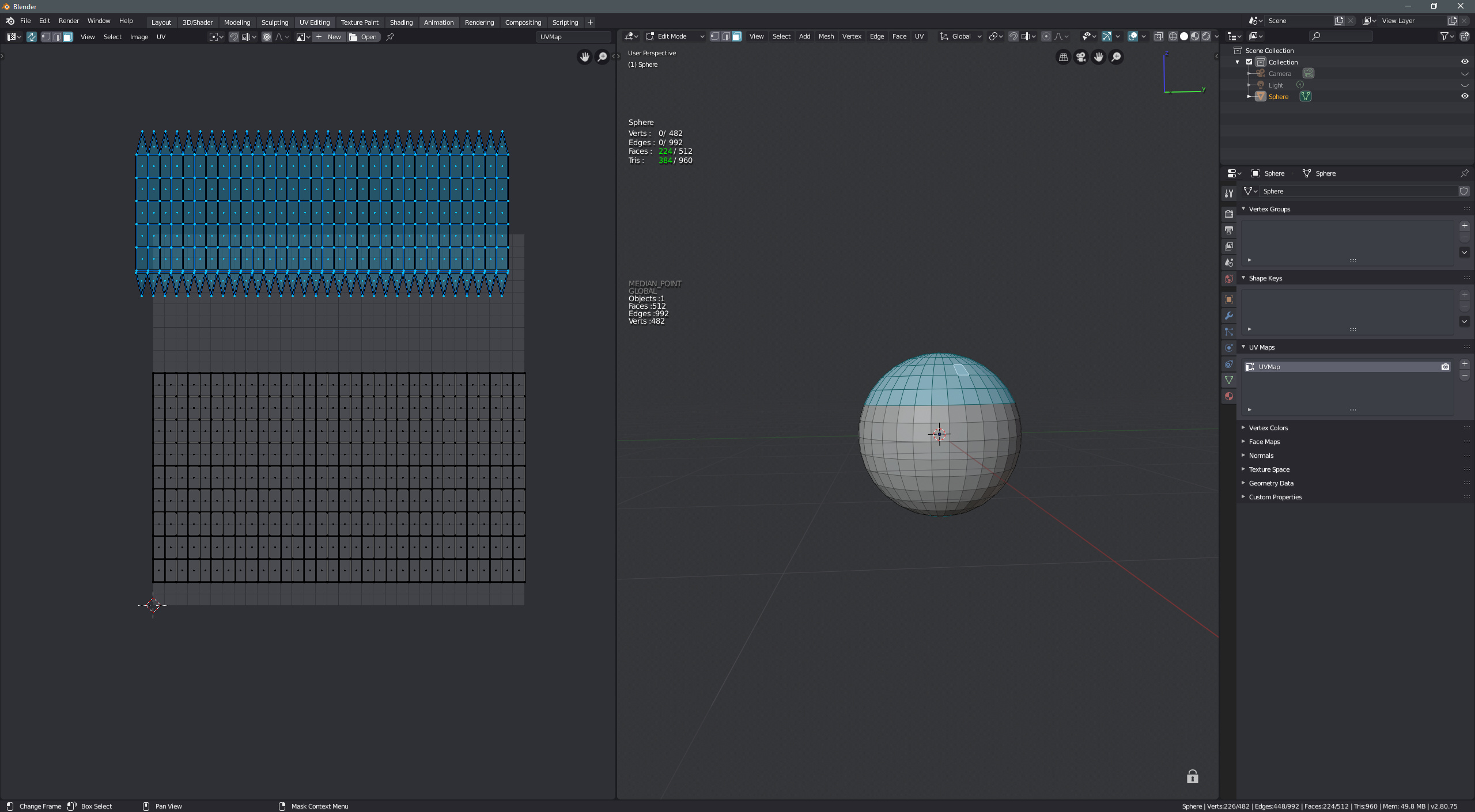Image resolution: width=1475 pixels, height=812 pixels.
Task: Hide the Sphere object via eye icon
Action: tap(1465, 96)
